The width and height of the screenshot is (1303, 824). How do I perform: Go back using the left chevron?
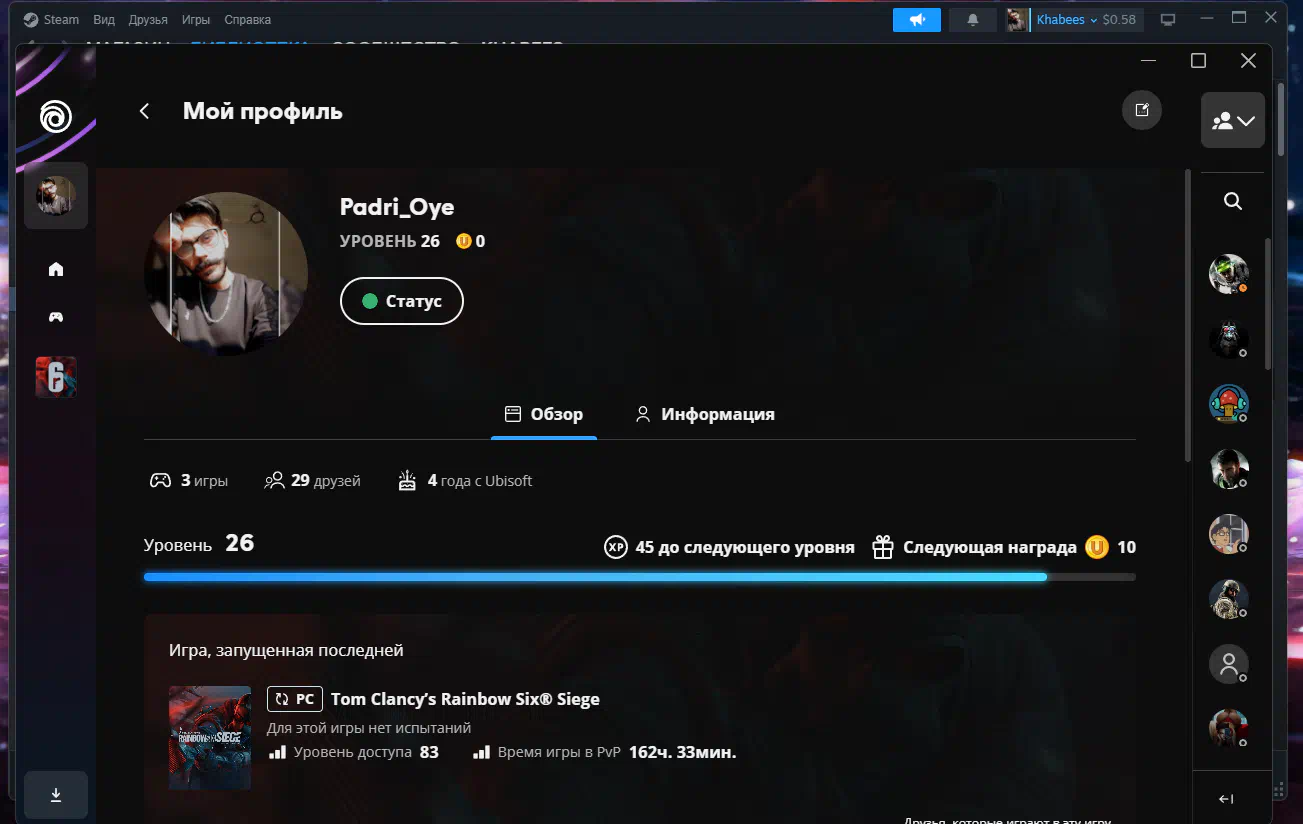pos(145,111)
